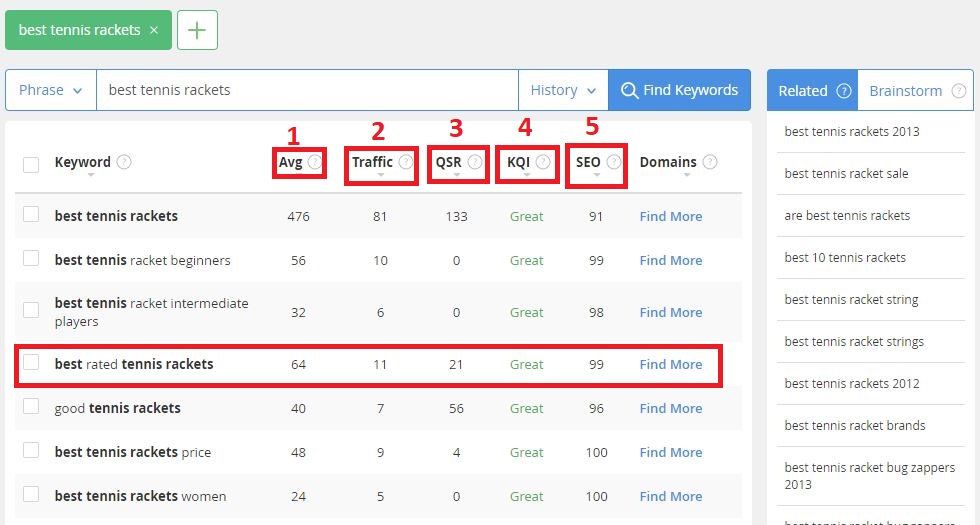The height and width of the screenshot is (525, 980).
Task: Select related keyword 'best tennis racket strings'
Action: coord(854,341)
